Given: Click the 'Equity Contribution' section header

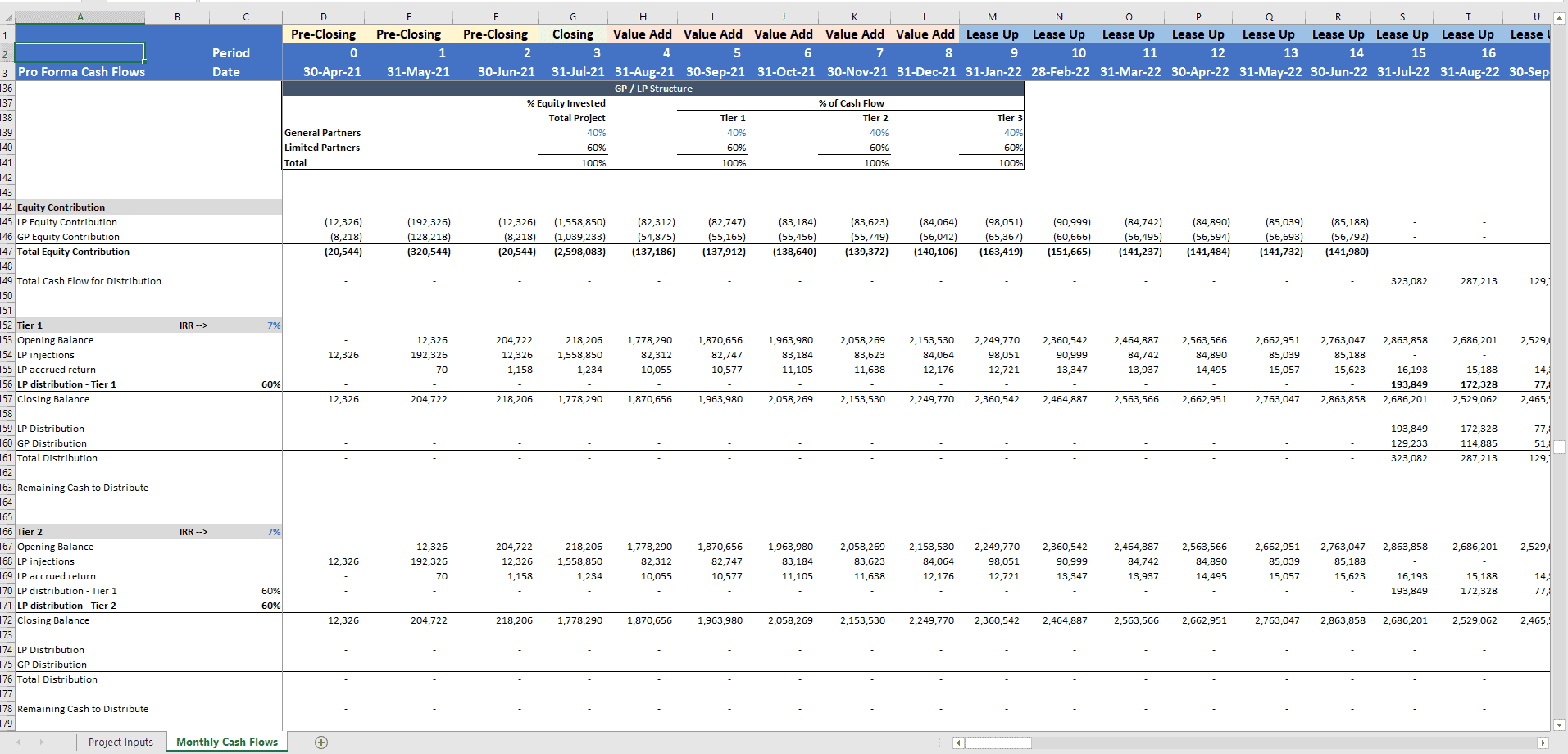Looking at the screenshot, I should pos(61,207).
